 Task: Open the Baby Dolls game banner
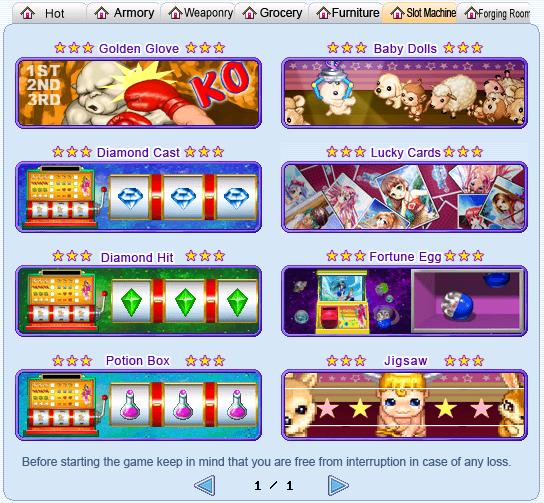(404, 93)
